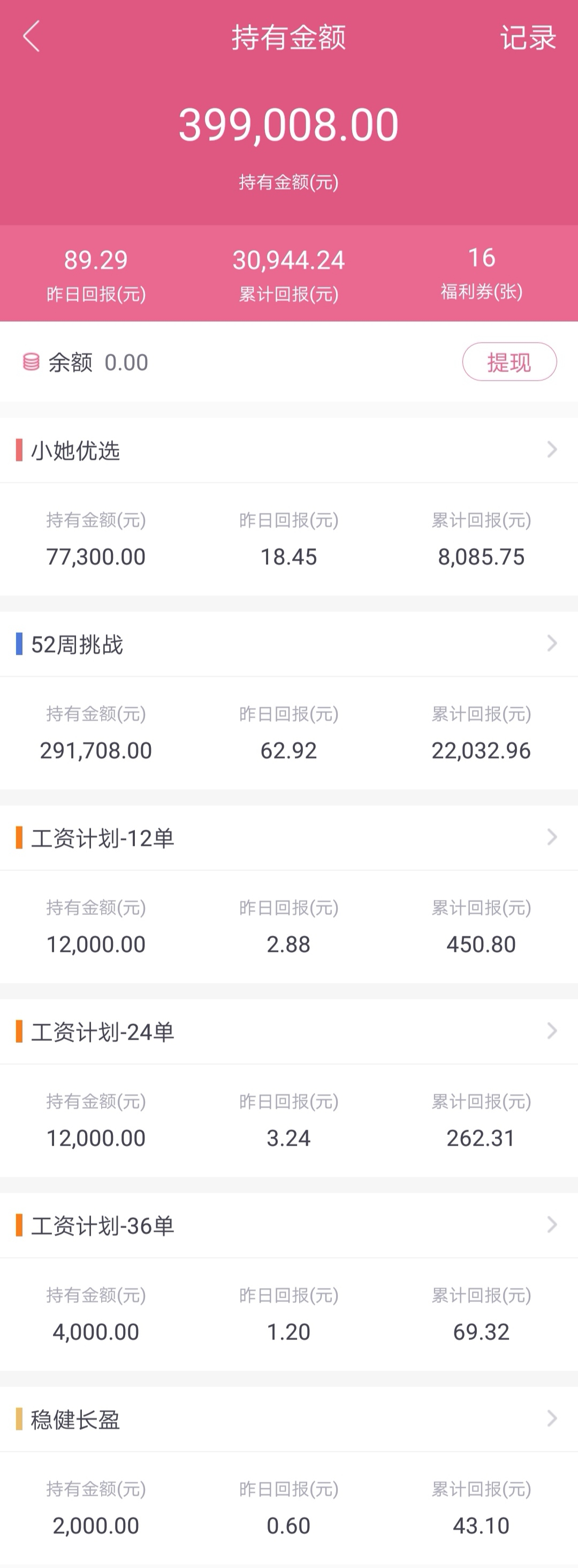Tap the back arrow icon
This screenshot has width=578, height=1568.
[31, 36]
